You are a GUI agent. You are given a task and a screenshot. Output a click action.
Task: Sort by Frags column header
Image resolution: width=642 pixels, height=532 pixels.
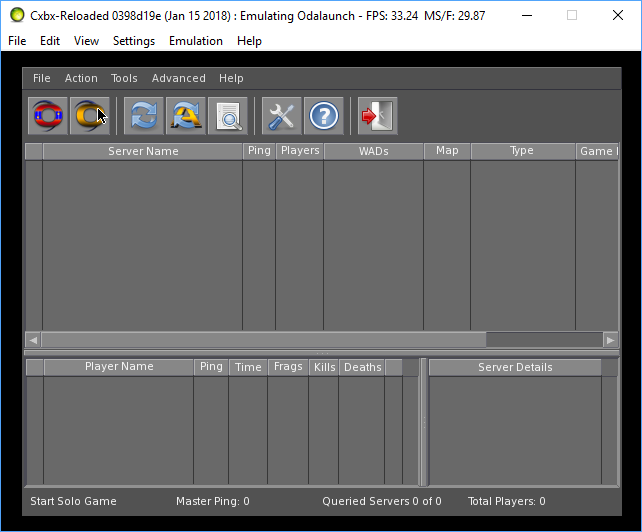coord(288,367)
